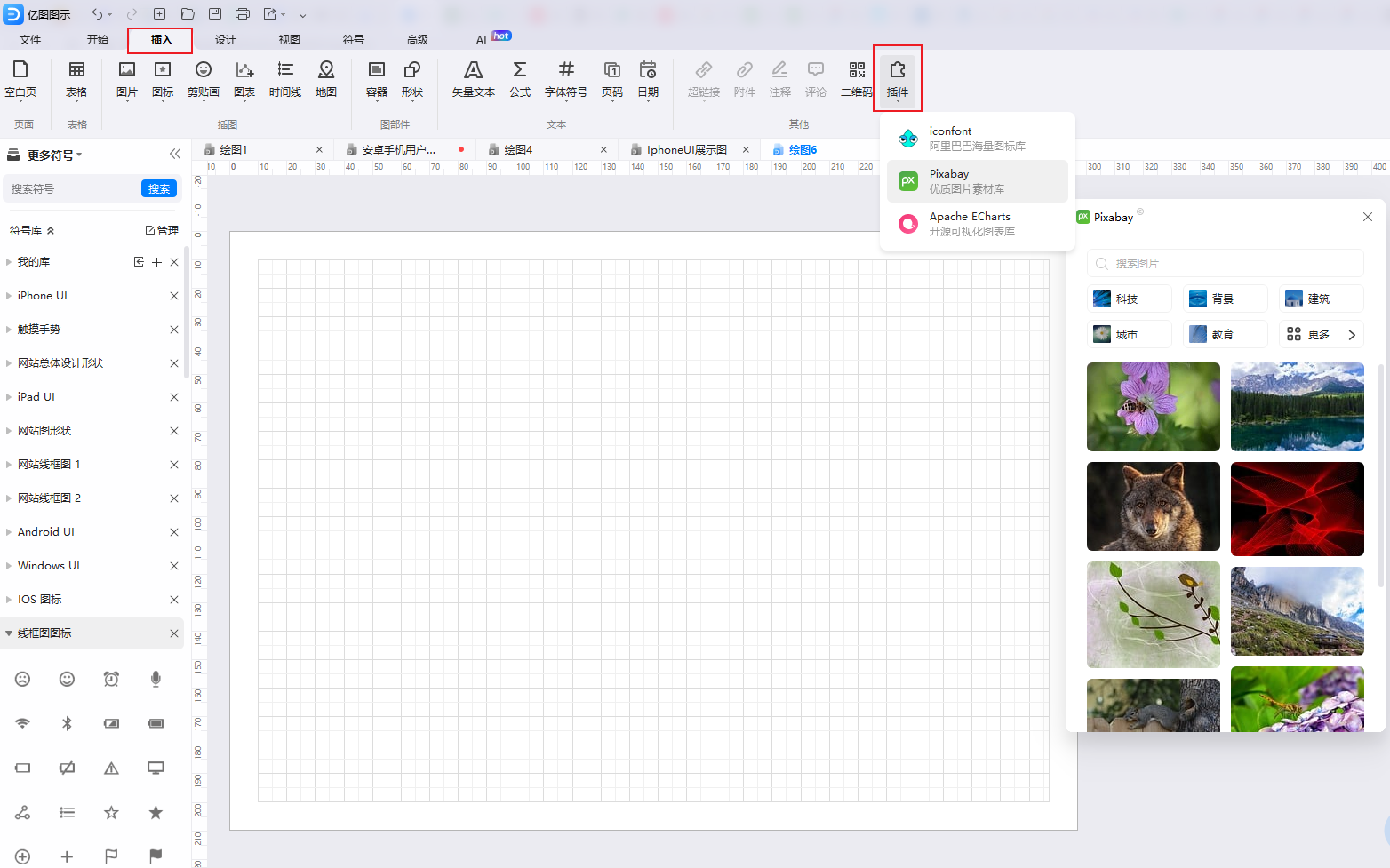Switch to the 设计 tab
This screenshot has height=868, width=1390.
tap(226, 39)
